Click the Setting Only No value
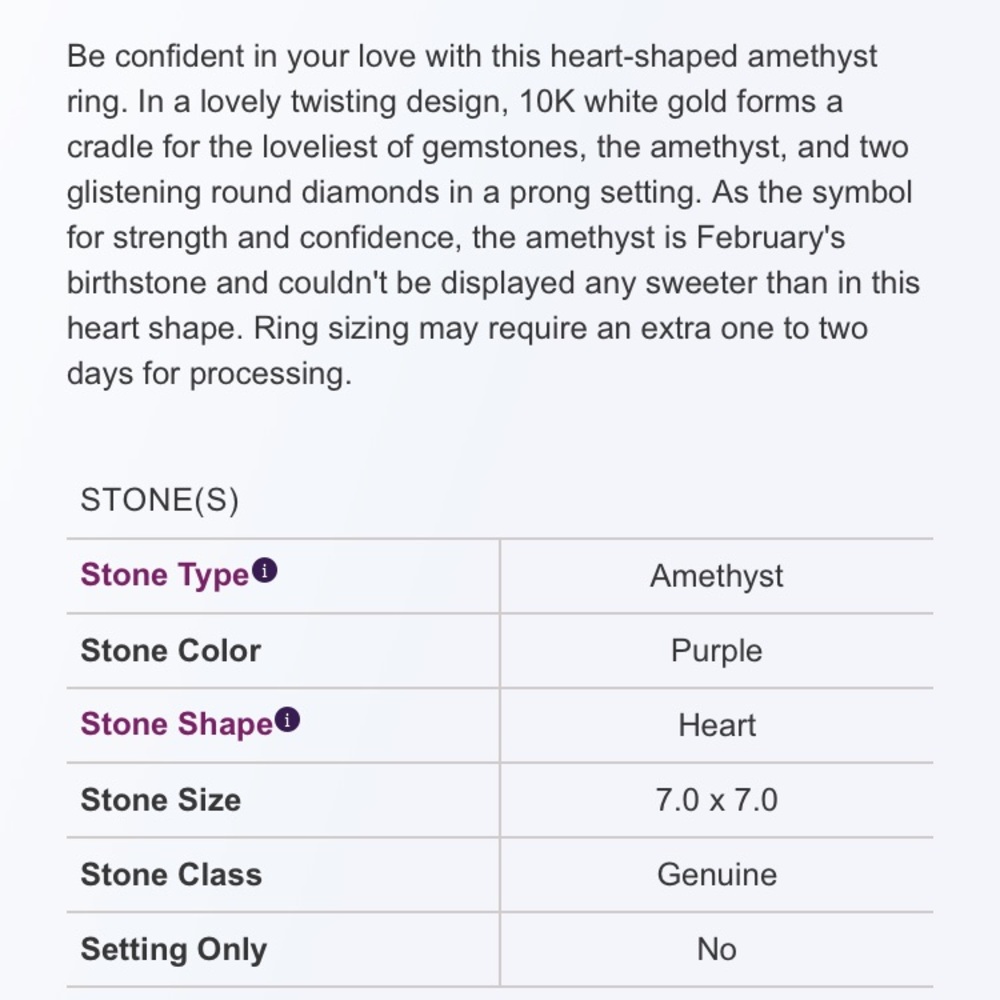The height and width of the screenshot is (1000, 1000). [x=716, y=949]
